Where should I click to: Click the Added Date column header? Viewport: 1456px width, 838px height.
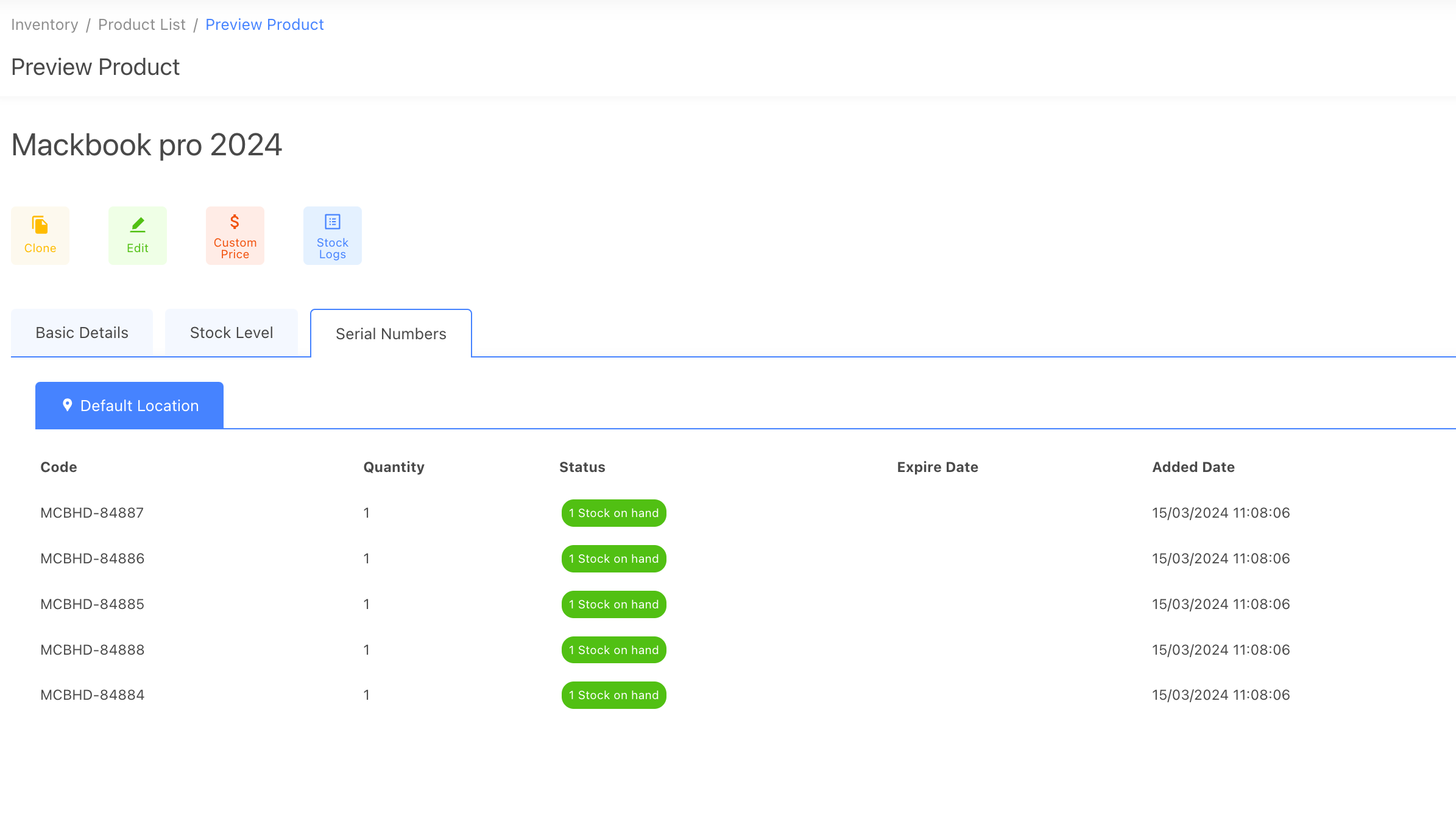1193,467
